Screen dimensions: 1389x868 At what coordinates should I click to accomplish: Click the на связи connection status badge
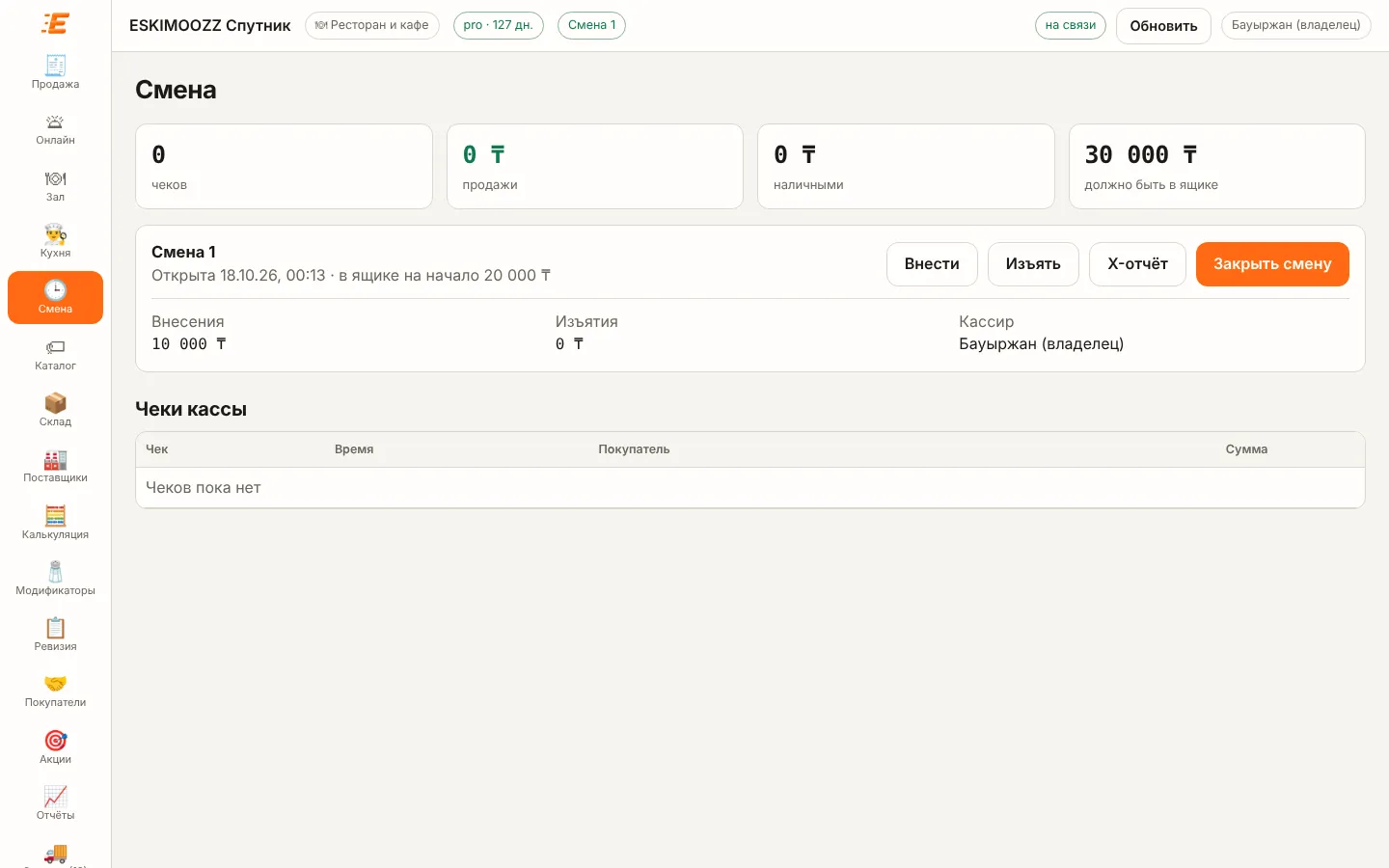pos(1071,25)
